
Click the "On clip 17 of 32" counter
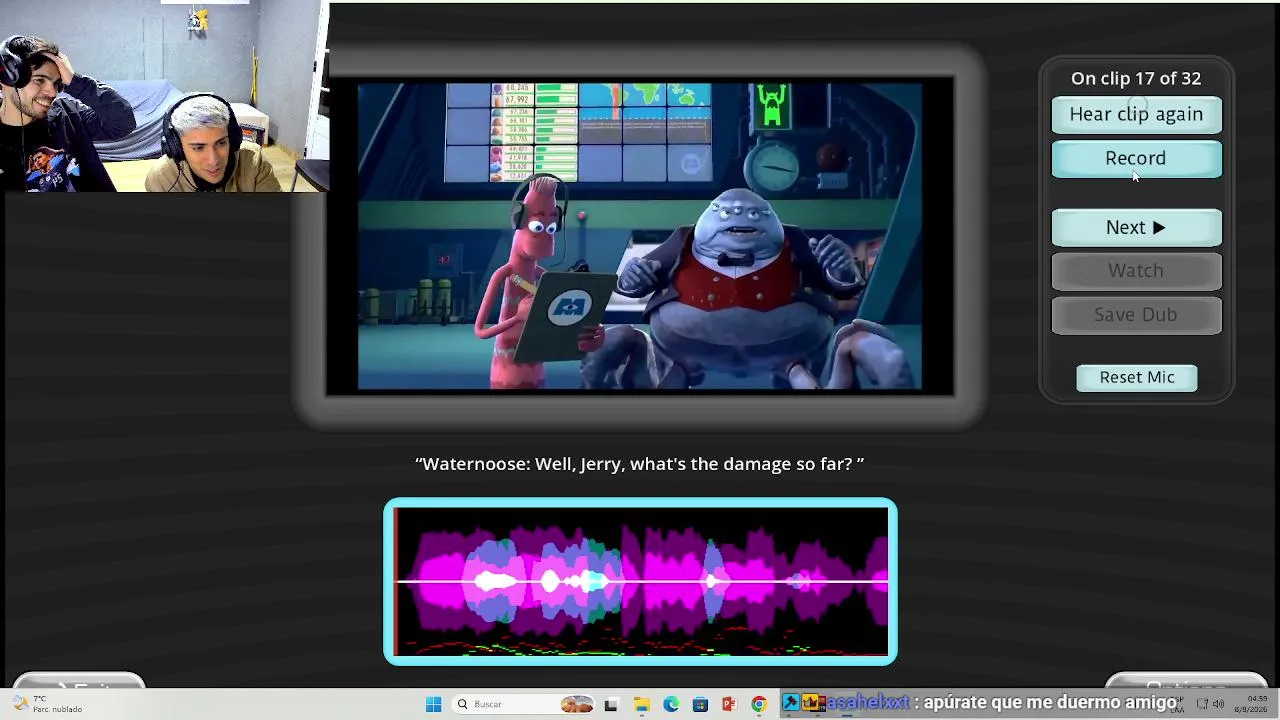(1136, 78)
